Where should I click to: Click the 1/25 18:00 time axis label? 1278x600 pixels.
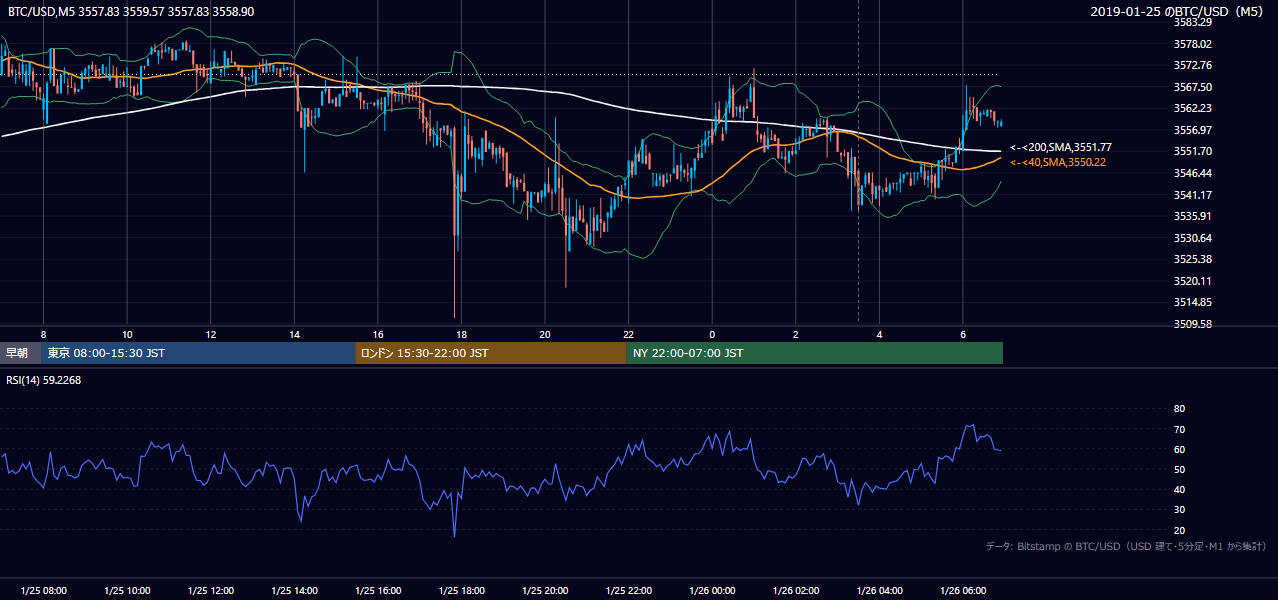[461, 591]
